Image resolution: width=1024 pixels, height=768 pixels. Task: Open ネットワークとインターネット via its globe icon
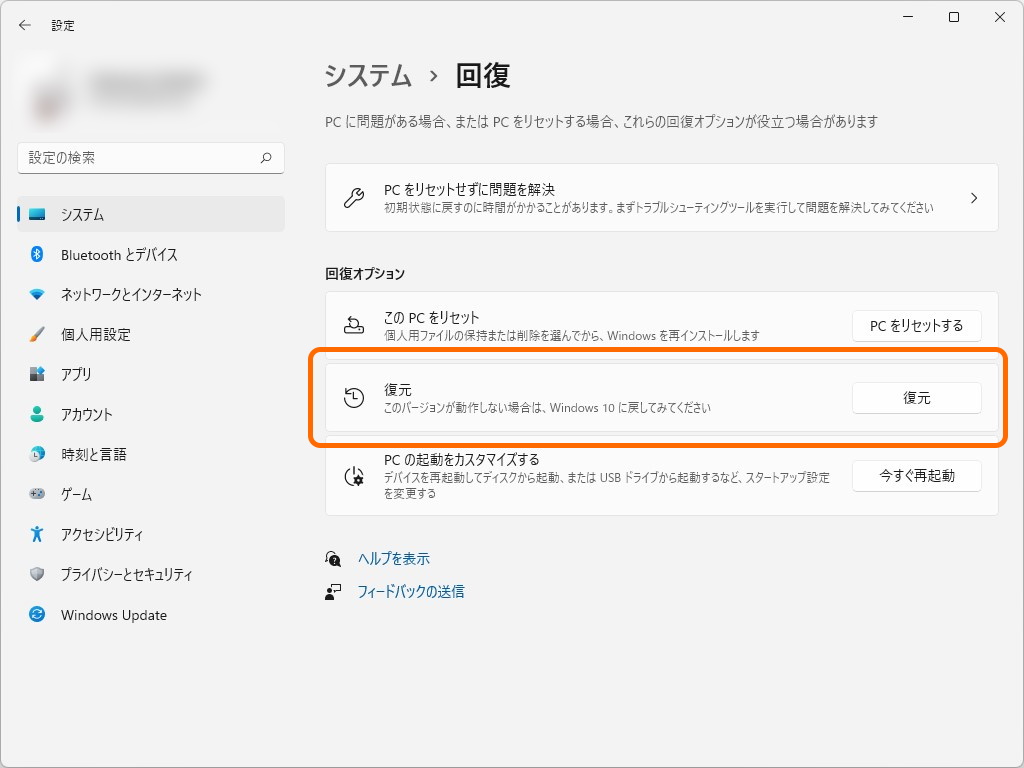[x=37, y=294]
